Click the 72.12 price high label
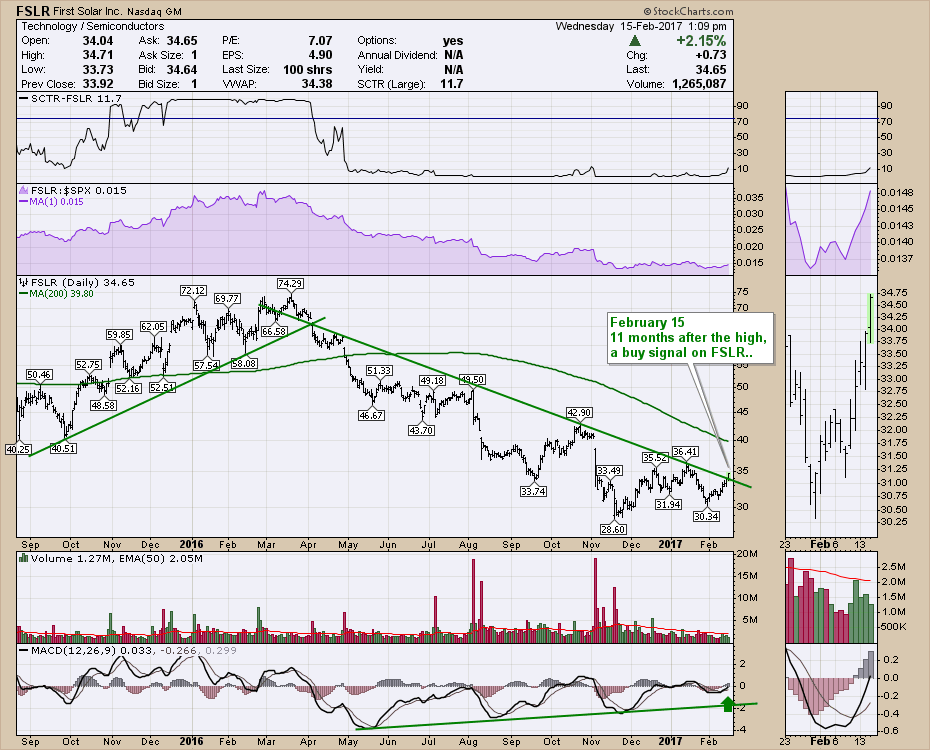Screen dimensions: 930x750 pyautogui.click(x=193, y=291)
